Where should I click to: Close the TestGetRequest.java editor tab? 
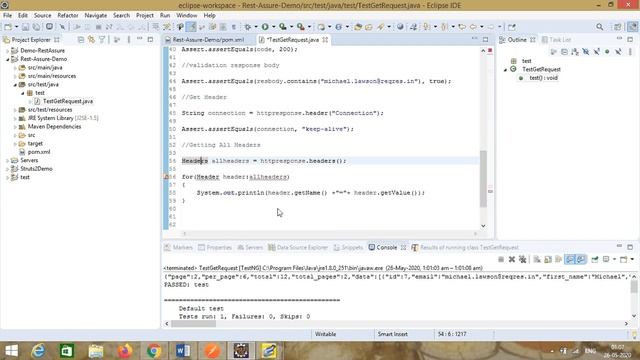[x=325, y=40]
